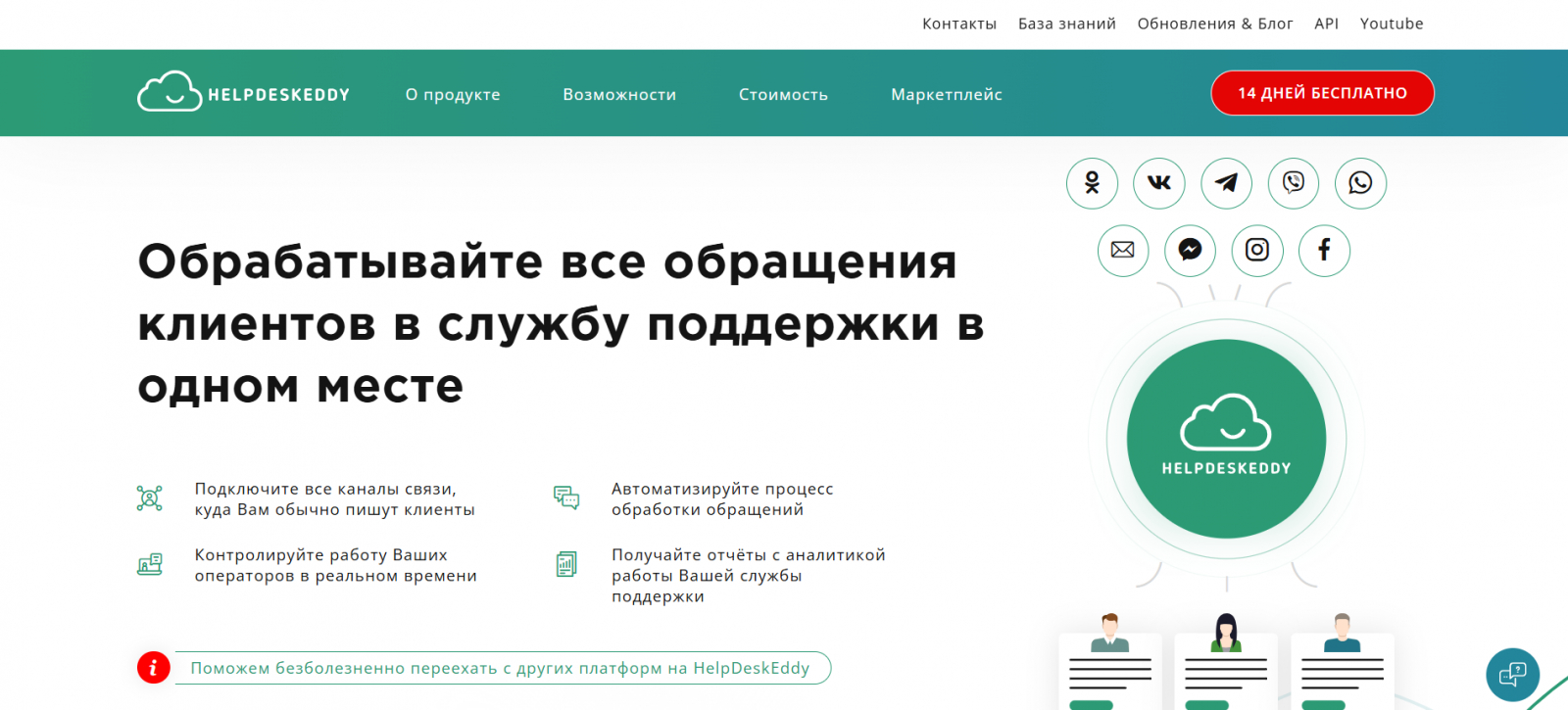This screenshot has width=1568, height=710.
Task: Open the «О продукте» menu
Action: [453, 95]
